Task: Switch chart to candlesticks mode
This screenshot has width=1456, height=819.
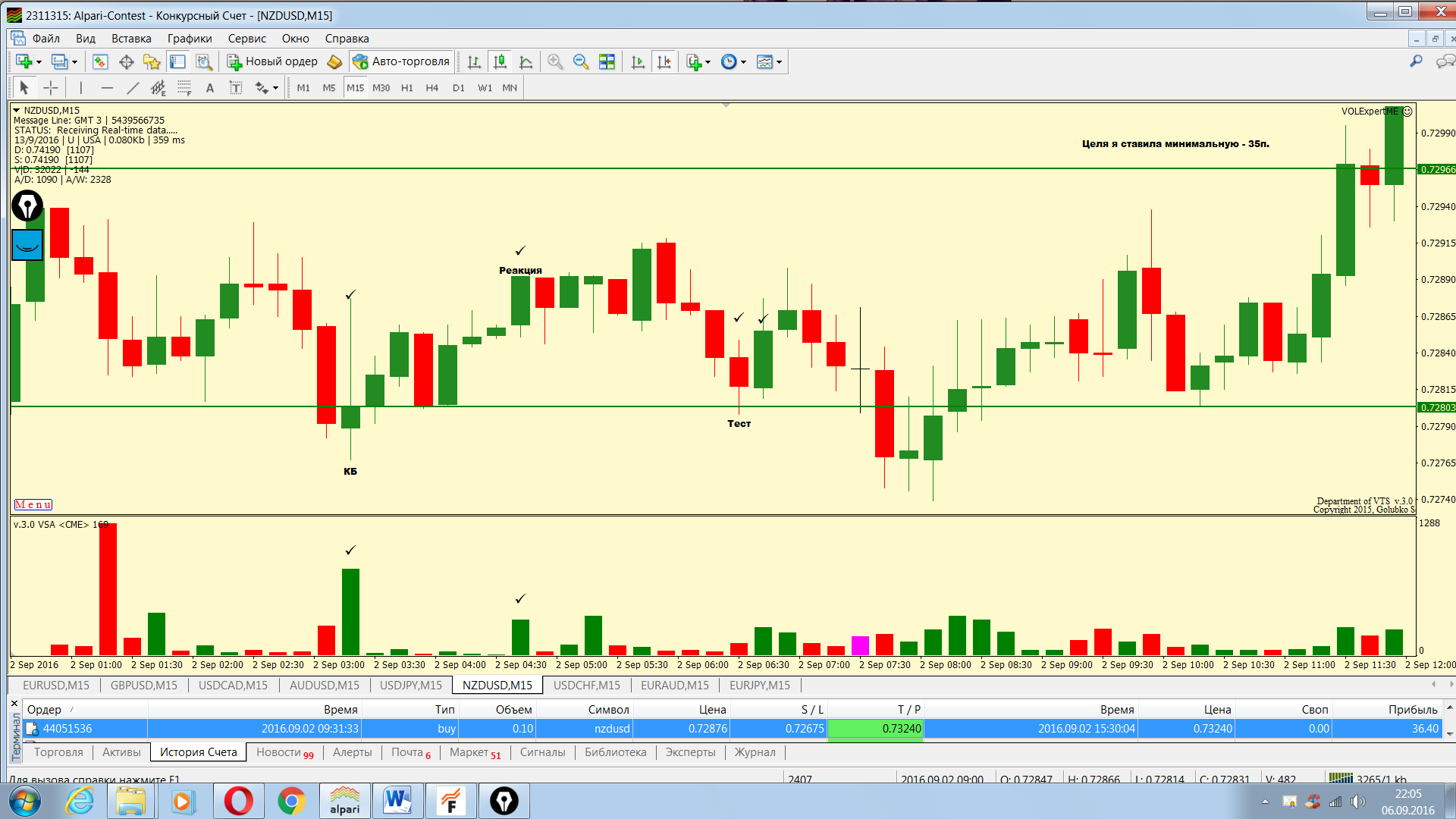Action: coord(500,62)
